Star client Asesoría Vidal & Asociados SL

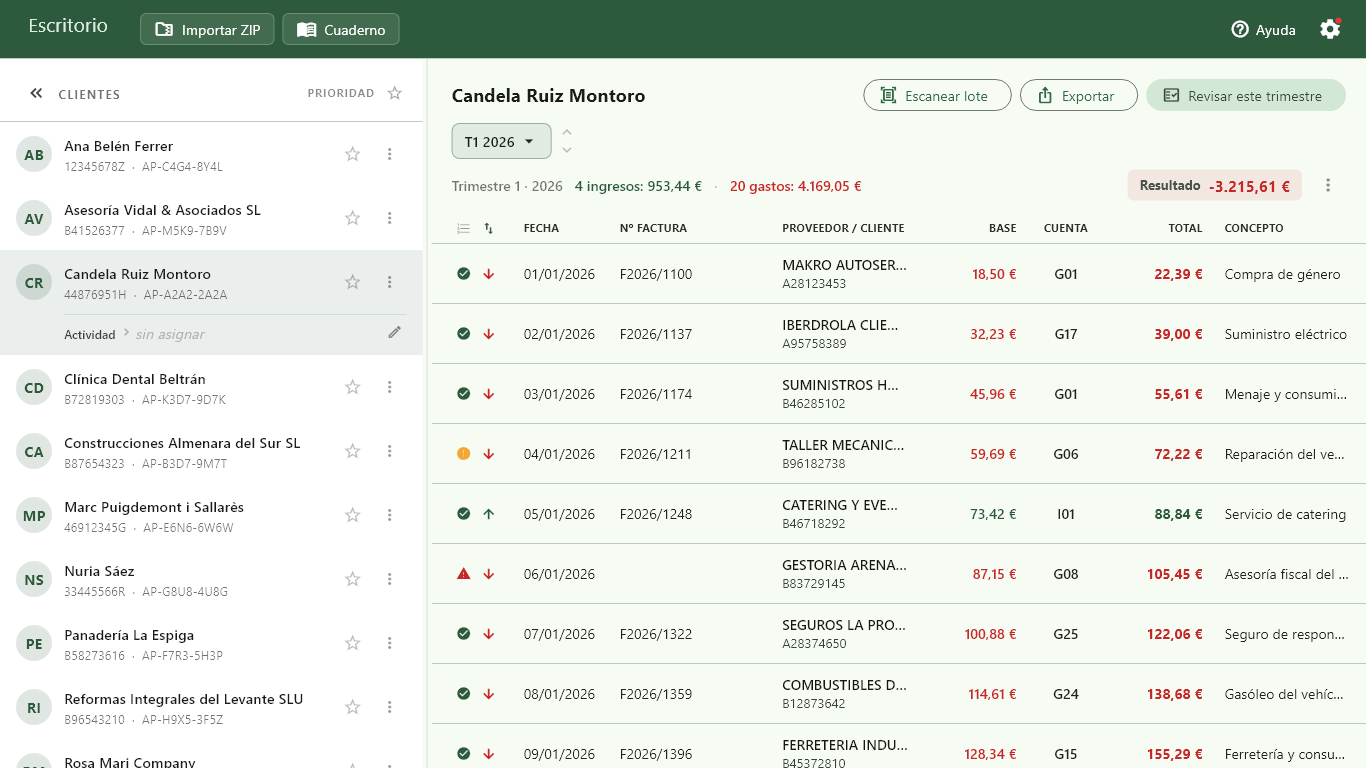352,218
